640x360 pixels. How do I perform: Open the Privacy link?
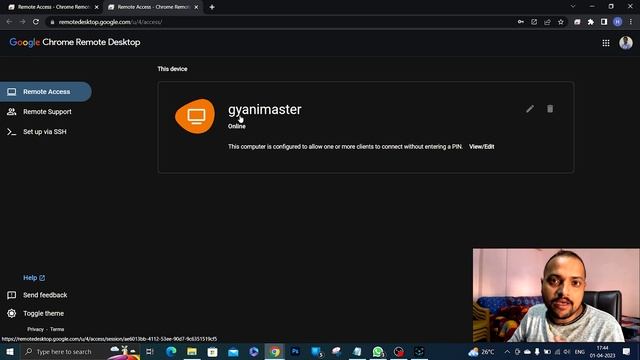[x=35, y=329]
